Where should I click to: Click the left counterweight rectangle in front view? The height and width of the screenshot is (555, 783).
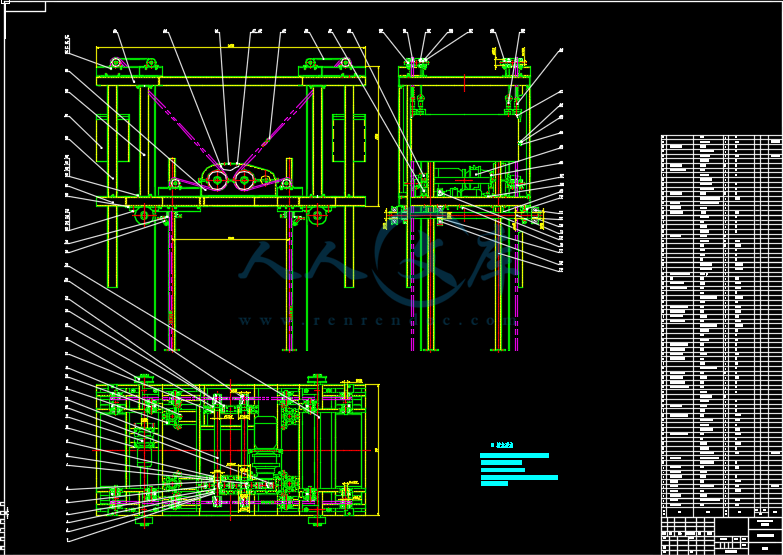113,138
